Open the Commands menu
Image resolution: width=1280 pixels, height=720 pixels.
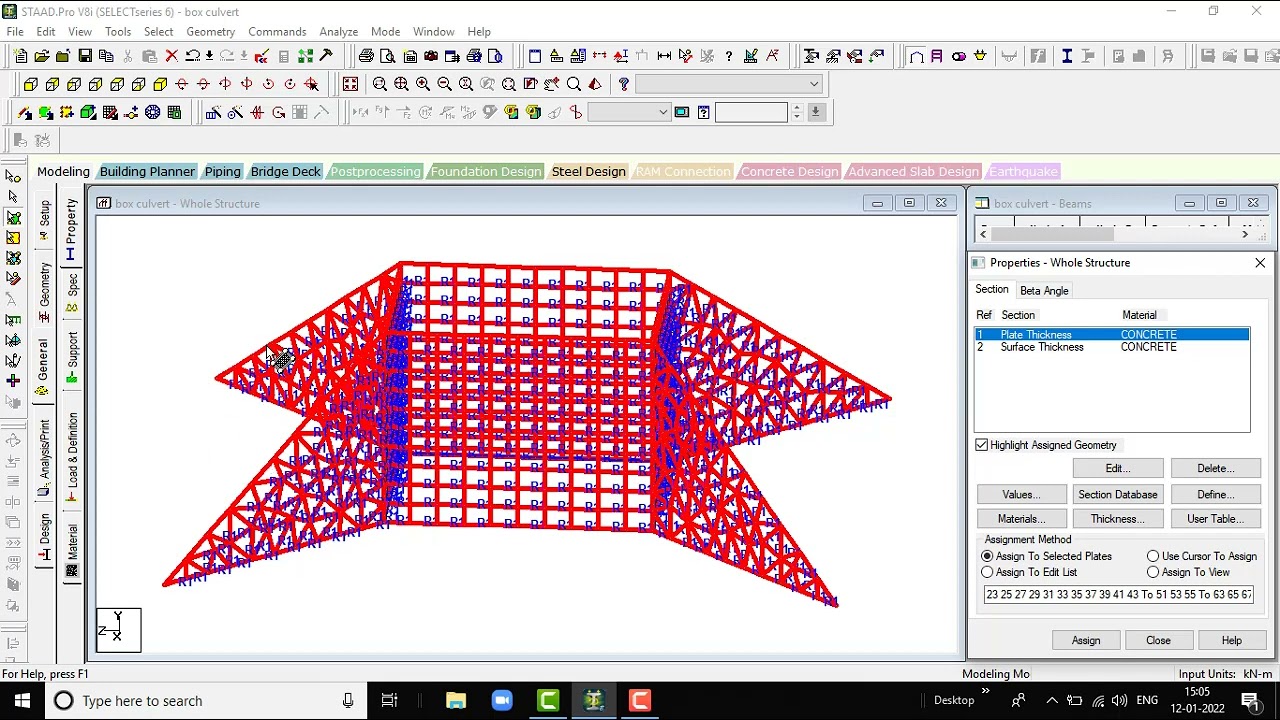click(x=277, y=31)
